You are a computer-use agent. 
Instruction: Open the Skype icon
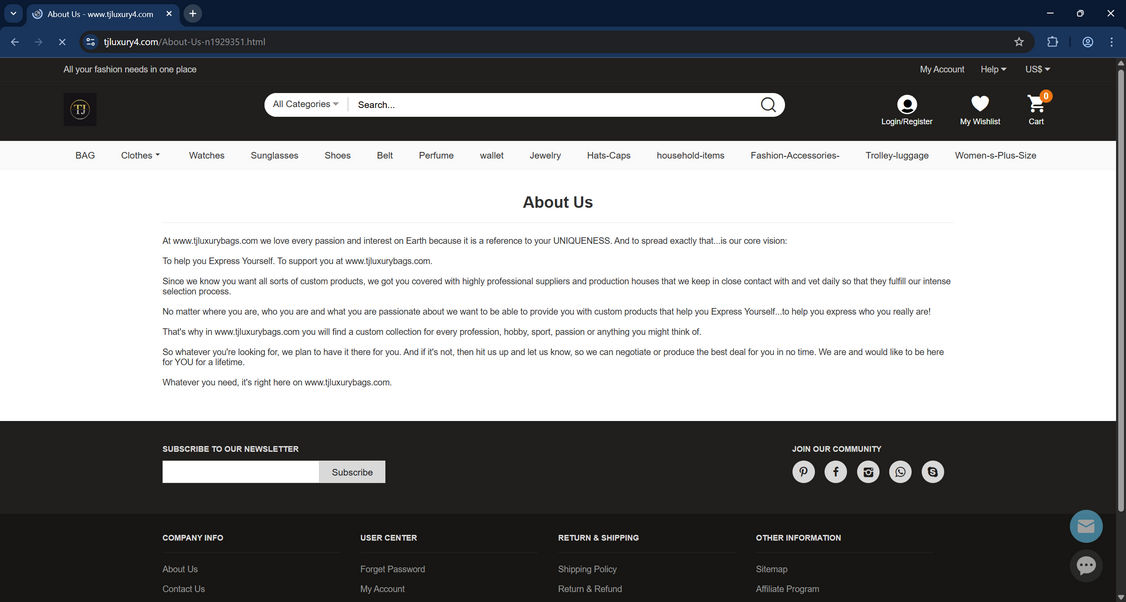[932, 471]
